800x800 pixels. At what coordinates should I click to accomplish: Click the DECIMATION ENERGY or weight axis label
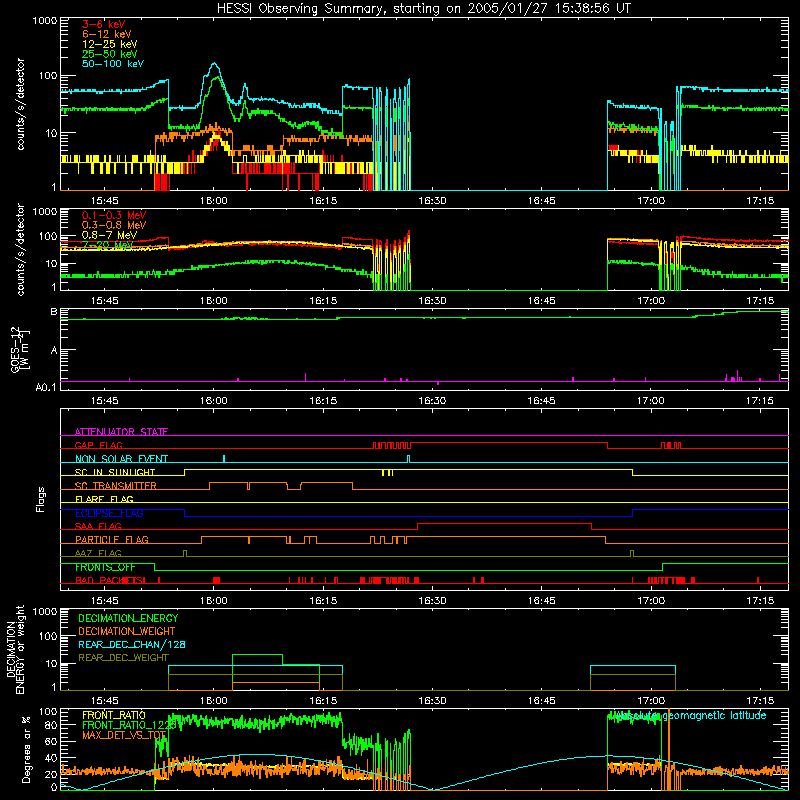[x=15, y=649]
